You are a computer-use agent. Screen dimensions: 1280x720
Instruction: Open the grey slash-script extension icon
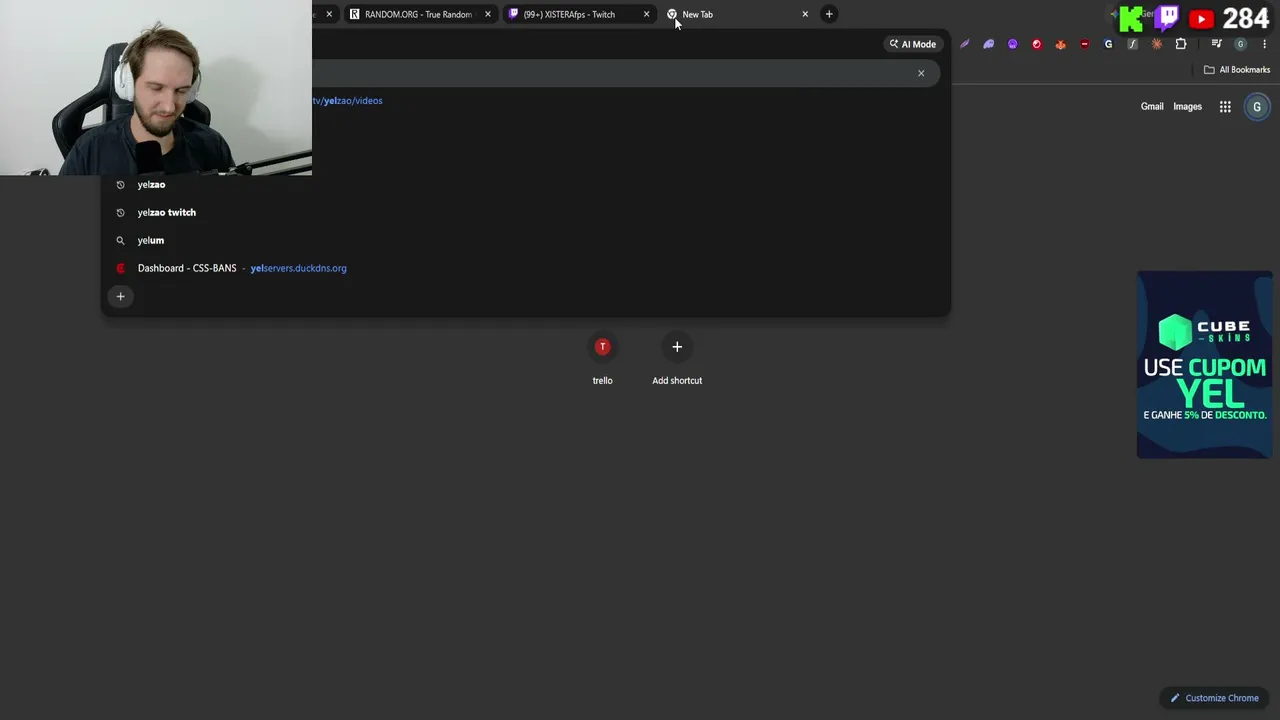coord(1133,44)
